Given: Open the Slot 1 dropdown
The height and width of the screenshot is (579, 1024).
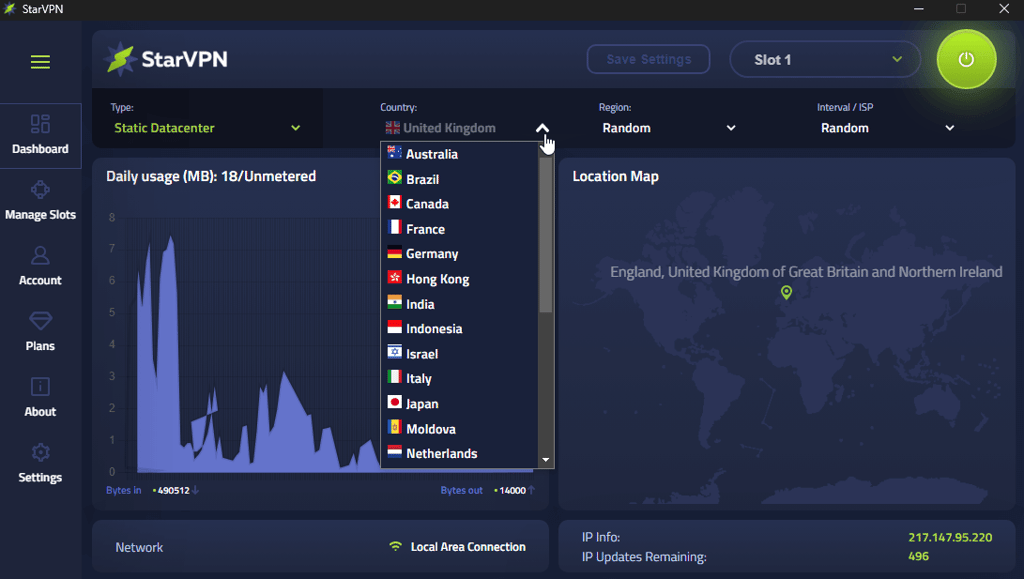Looking at the screenshot, I should [825, 59].
